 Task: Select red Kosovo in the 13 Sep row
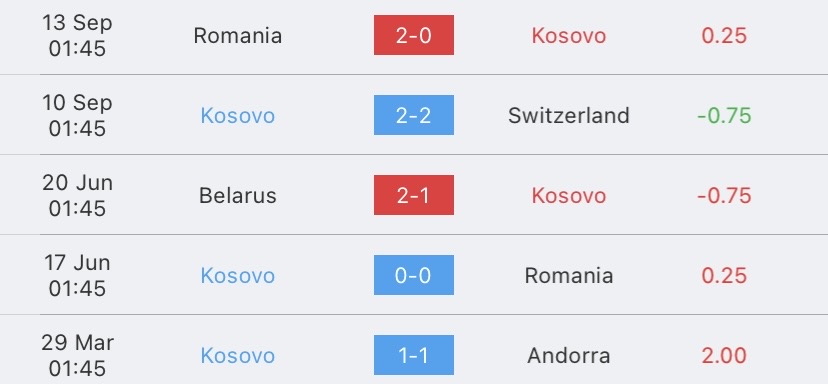pos(569,35)
